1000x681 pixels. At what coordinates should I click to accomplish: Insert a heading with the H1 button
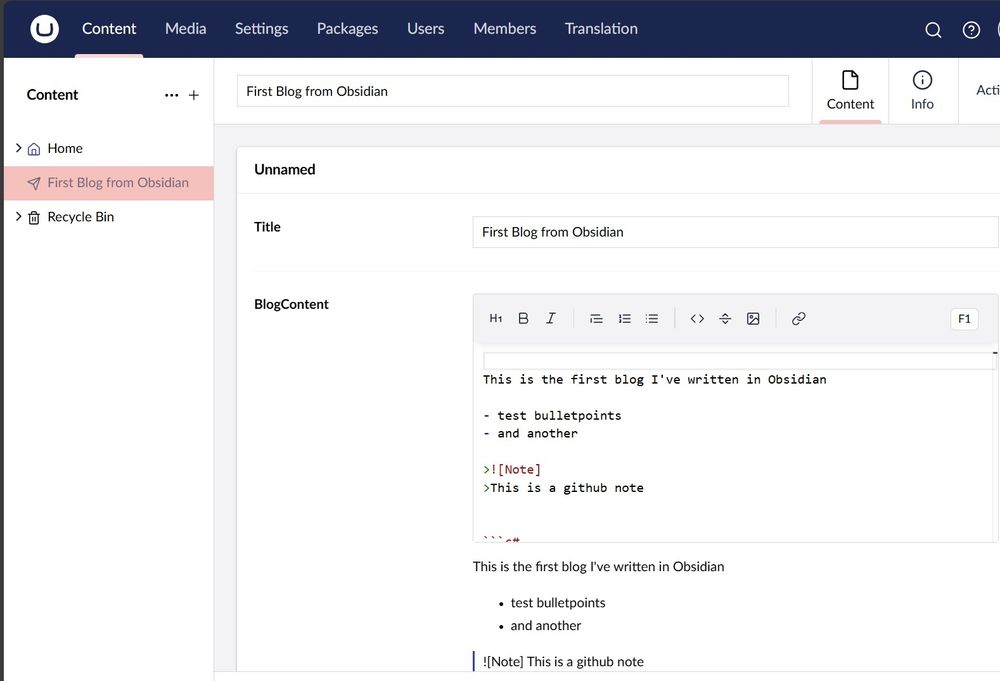tap(496, 318)
